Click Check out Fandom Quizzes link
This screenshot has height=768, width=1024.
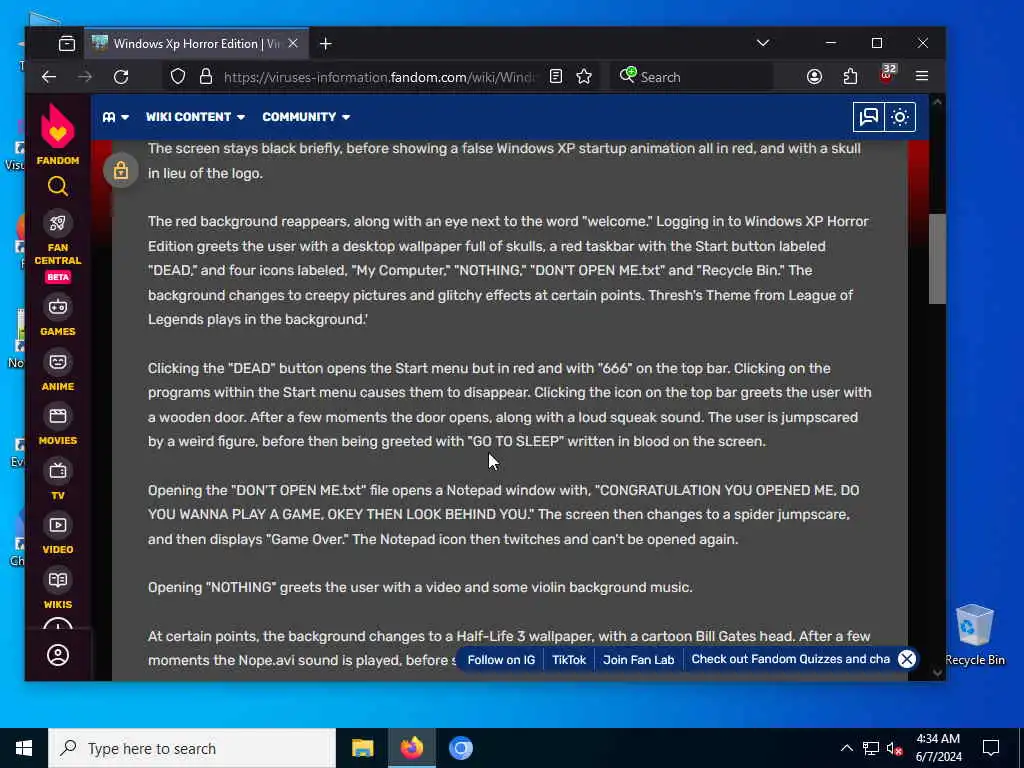(790, 660)
